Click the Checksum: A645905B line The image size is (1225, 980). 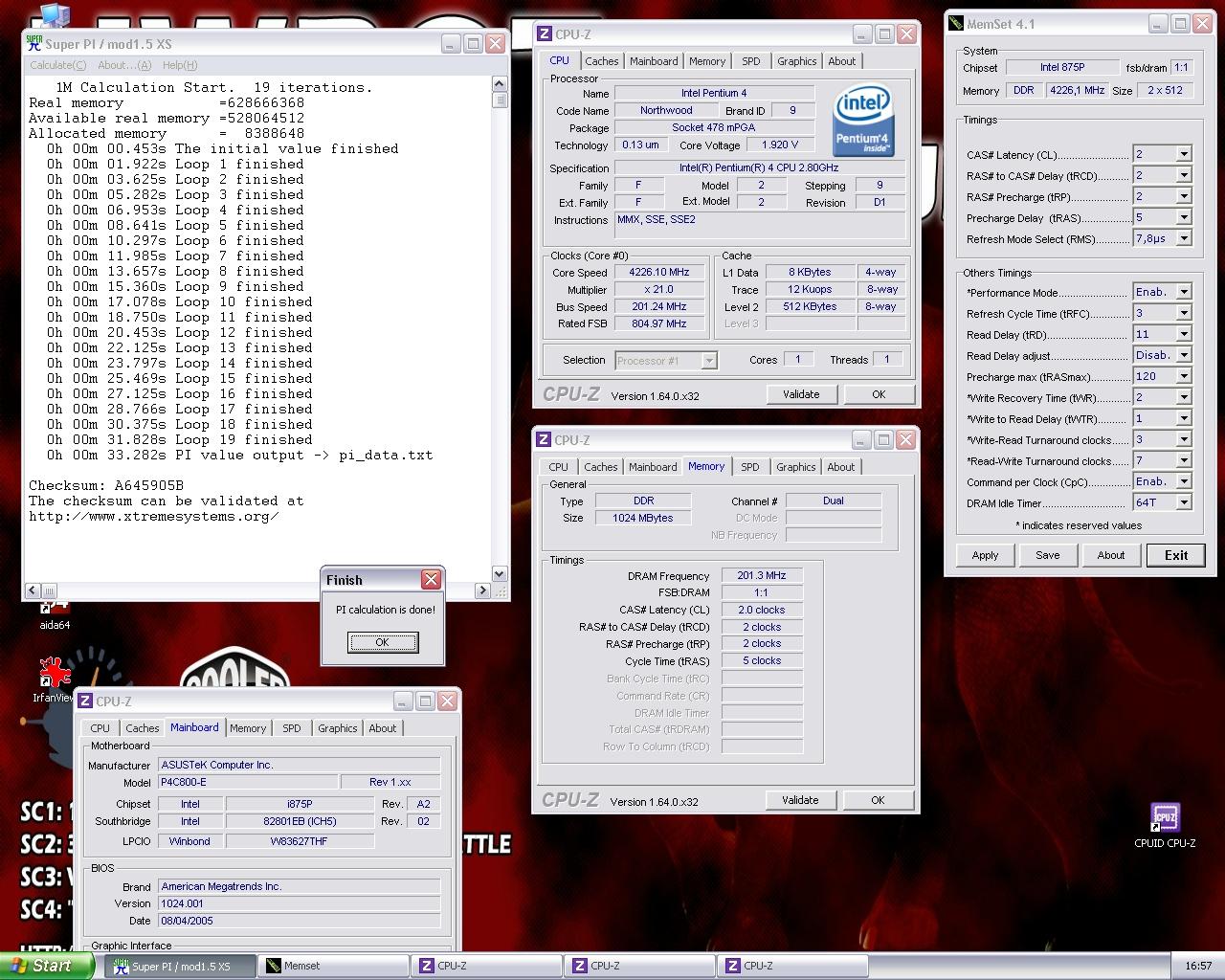pyautogui.click(x=106, y=485)
